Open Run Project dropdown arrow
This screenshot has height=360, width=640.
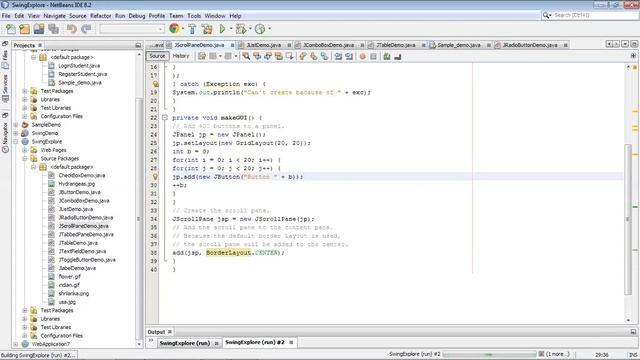(231, 29)
